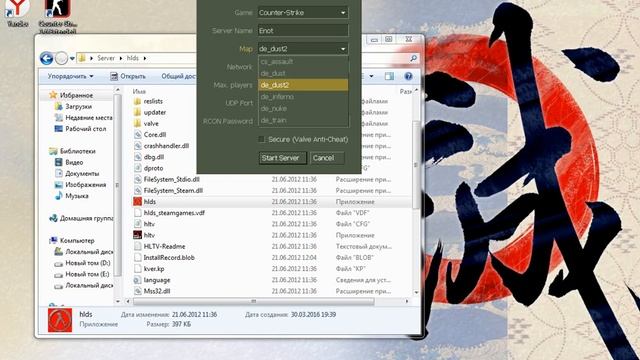Choose de_train from the map list
This screenshot has height=360, width=640.
(303, 120)
